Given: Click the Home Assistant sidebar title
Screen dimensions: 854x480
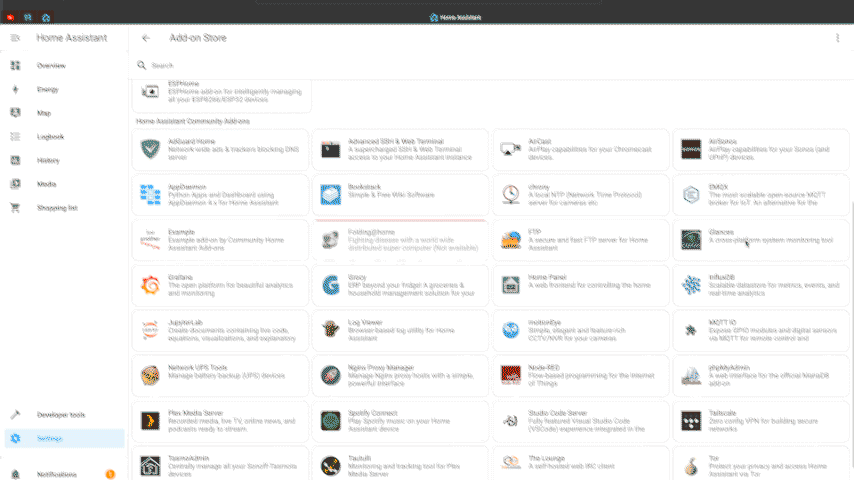Looking at the screenshot, I should pos(72,38).
